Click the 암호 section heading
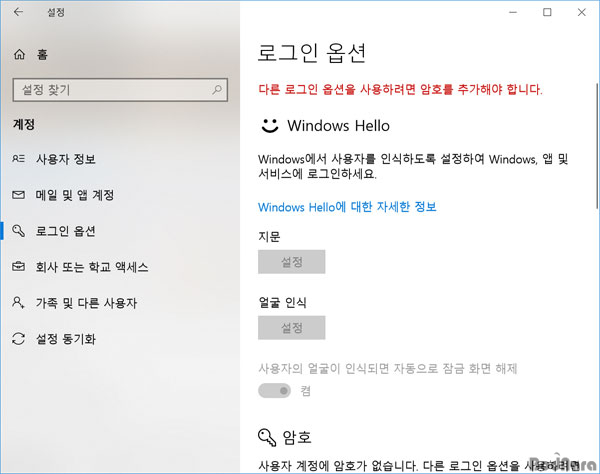 coord(297,437)
